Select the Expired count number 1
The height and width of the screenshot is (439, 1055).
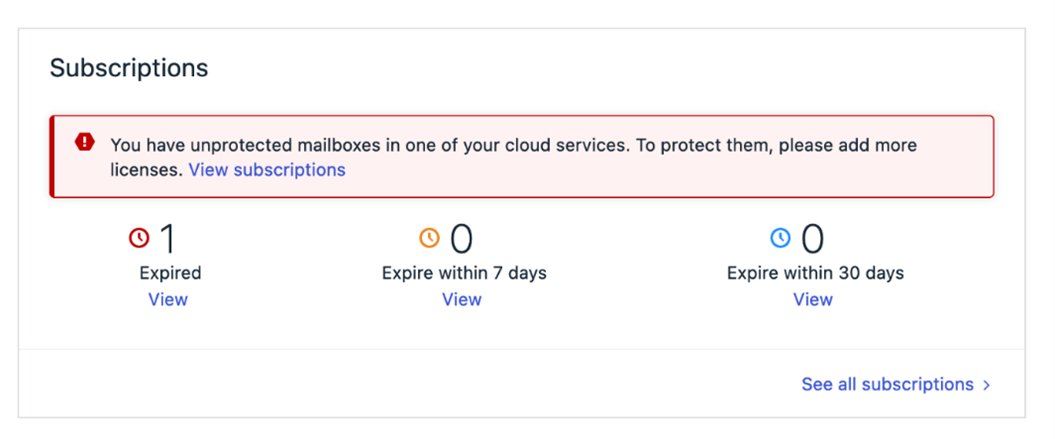[x=168, y=239]
